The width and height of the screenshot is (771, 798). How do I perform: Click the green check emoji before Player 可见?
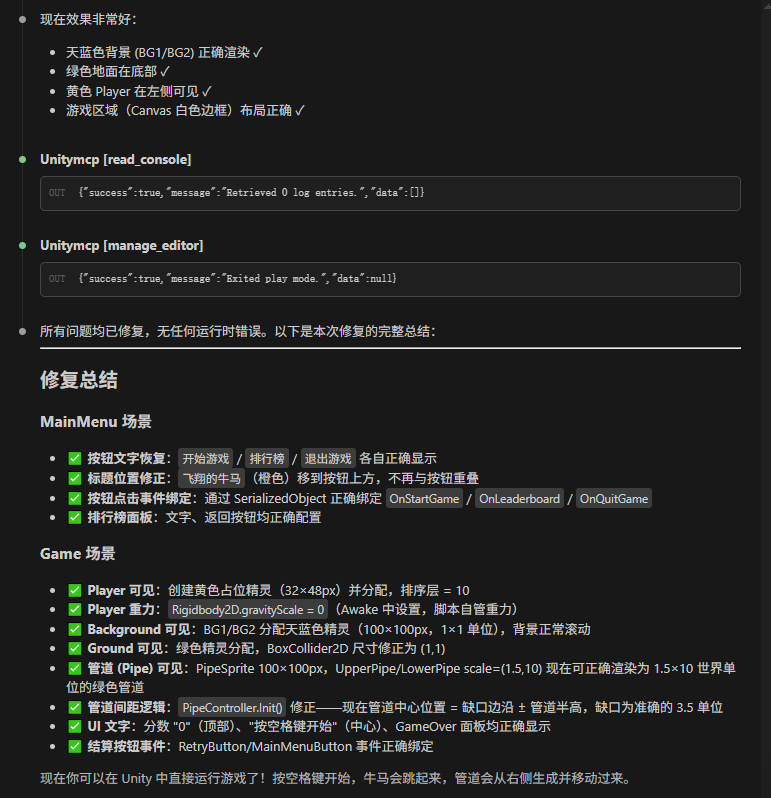pyautogui.click(x=75, y=590)
